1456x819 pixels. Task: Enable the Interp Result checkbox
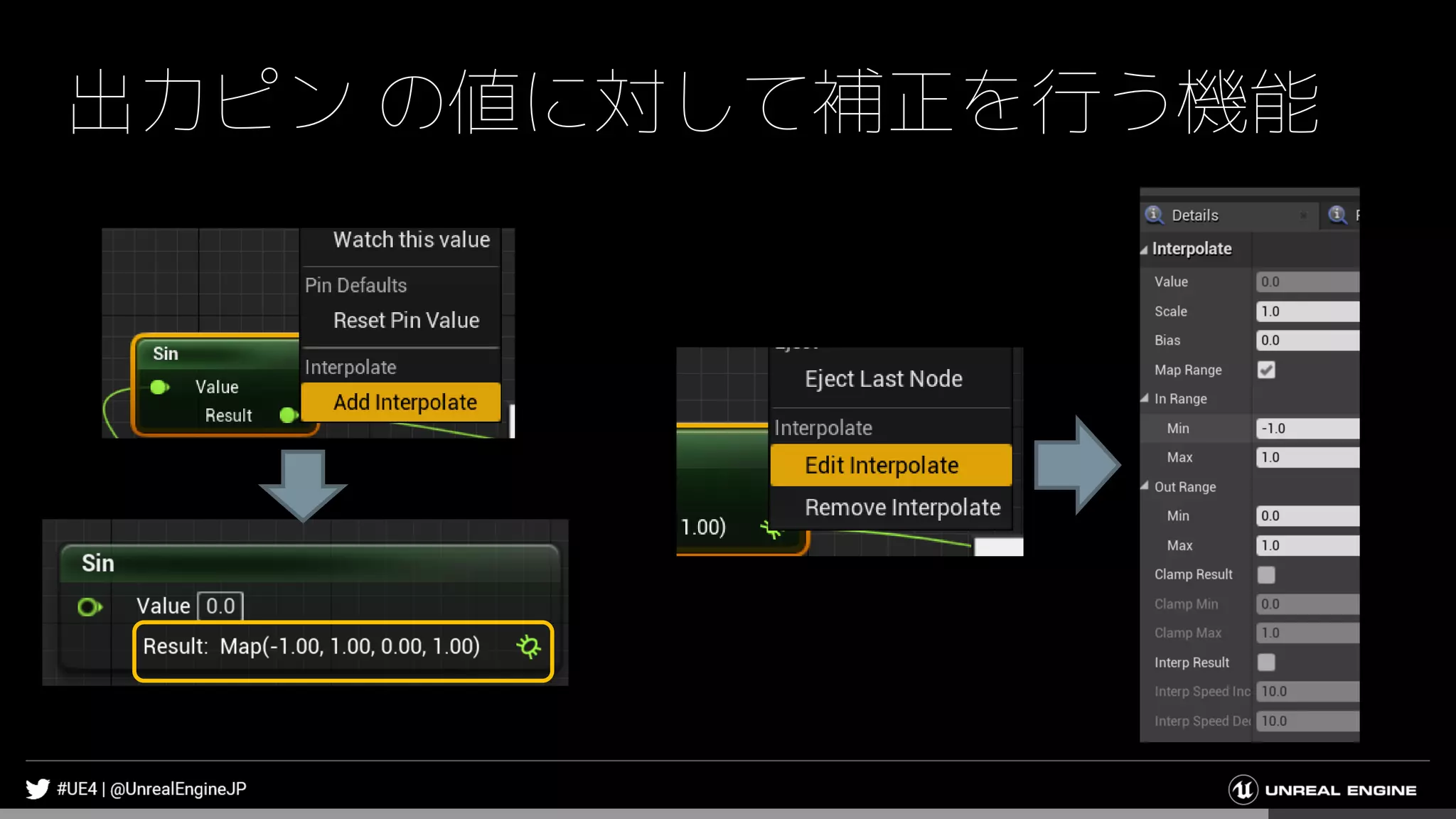pyautogui.click(x=1266, y=663)
